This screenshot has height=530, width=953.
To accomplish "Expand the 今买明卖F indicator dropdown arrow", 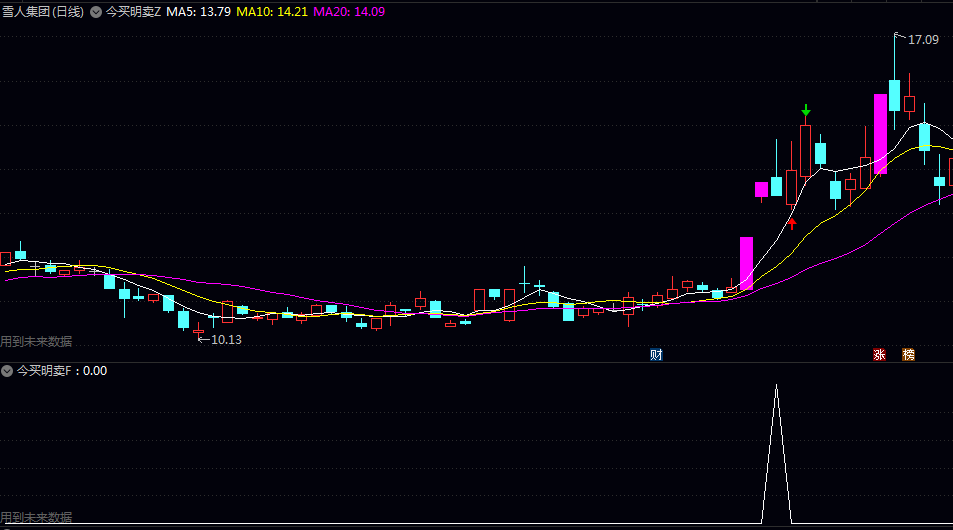I will 7,371.
